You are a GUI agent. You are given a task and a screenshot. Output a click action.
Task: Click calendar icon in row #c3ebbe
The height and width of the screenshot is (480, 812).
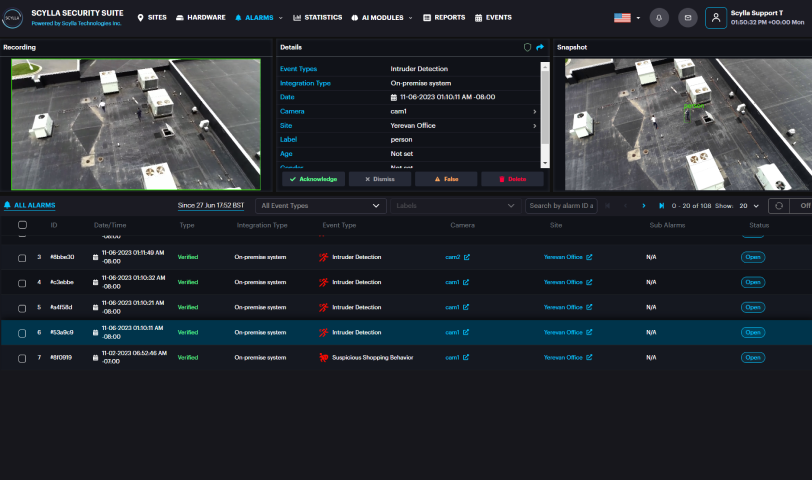coord(95,282)
